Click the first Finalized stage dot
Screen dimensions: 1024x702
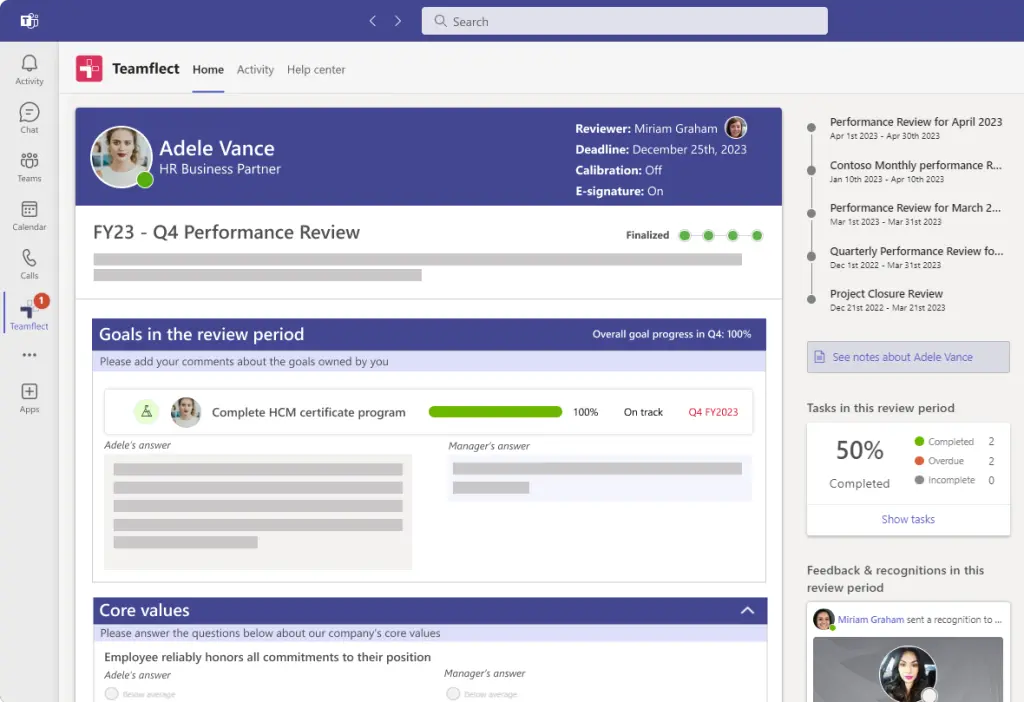pos(684,235)
